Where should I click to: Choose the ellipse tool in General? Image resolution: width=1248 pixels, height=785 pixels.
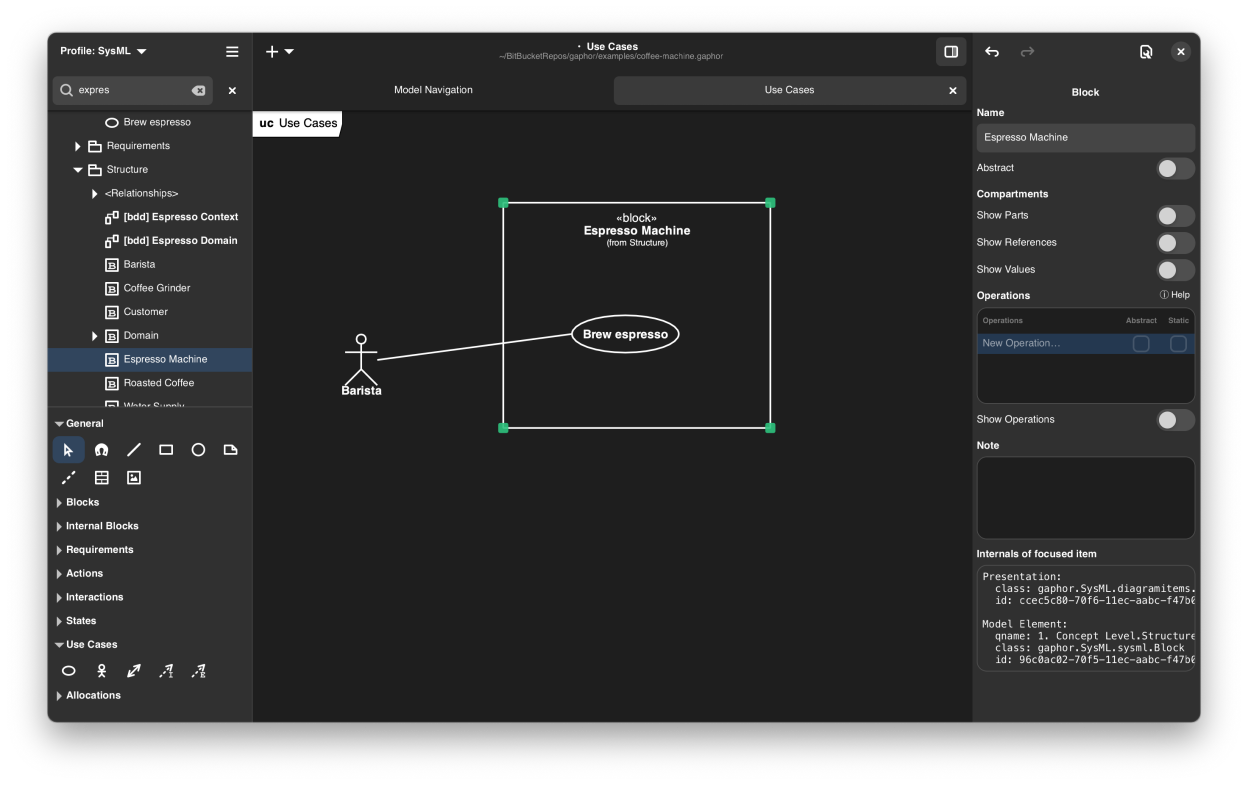click(x=198, y=450)
